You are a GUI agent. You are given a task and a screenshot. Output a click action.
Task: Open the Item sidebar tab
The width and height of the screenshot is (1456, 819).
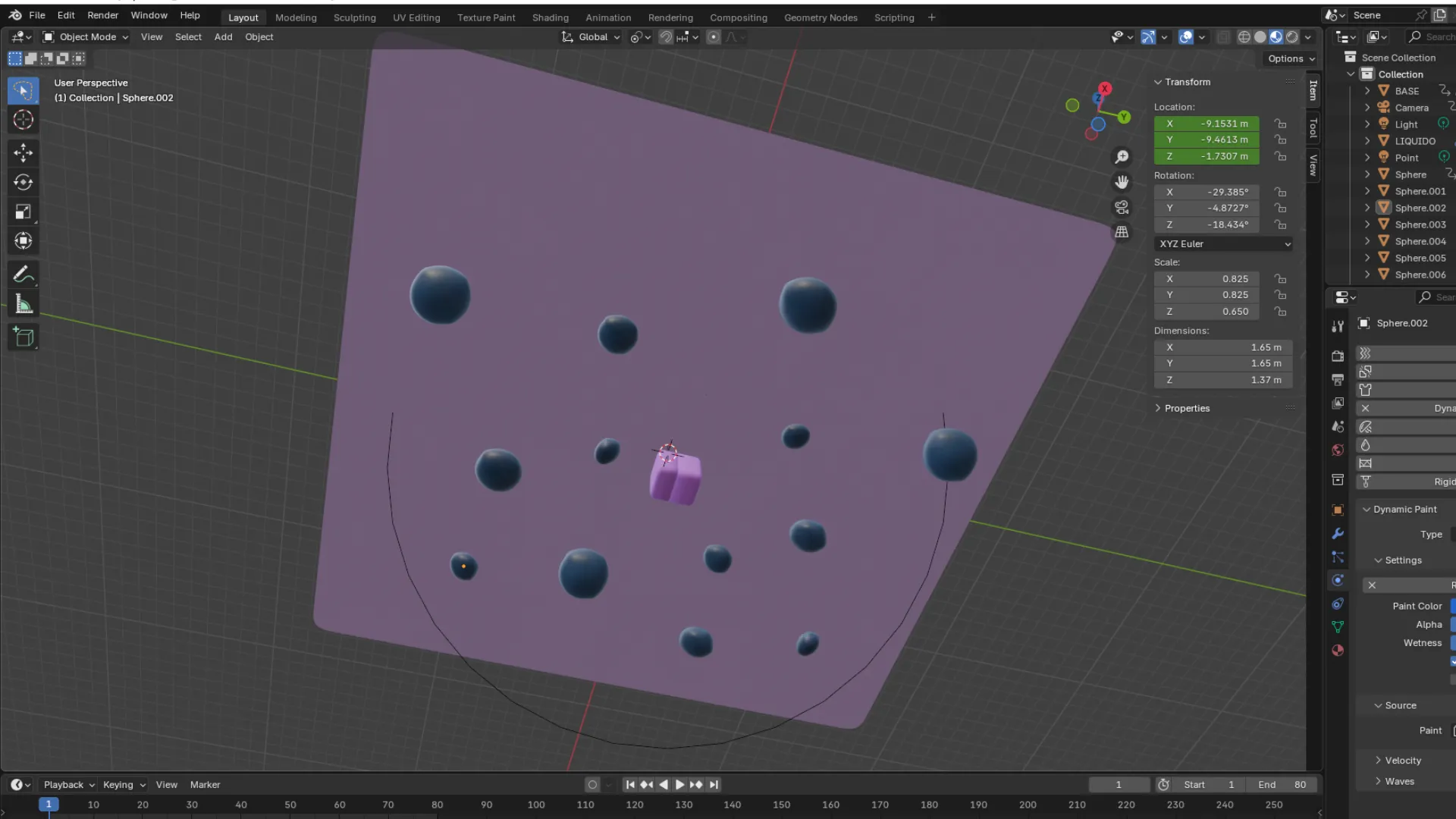1313,90
